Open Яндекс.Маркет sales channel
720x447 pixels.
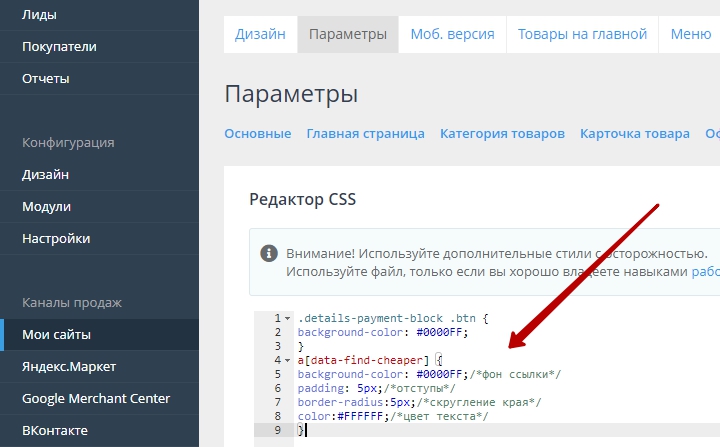[x=69, y=366]
